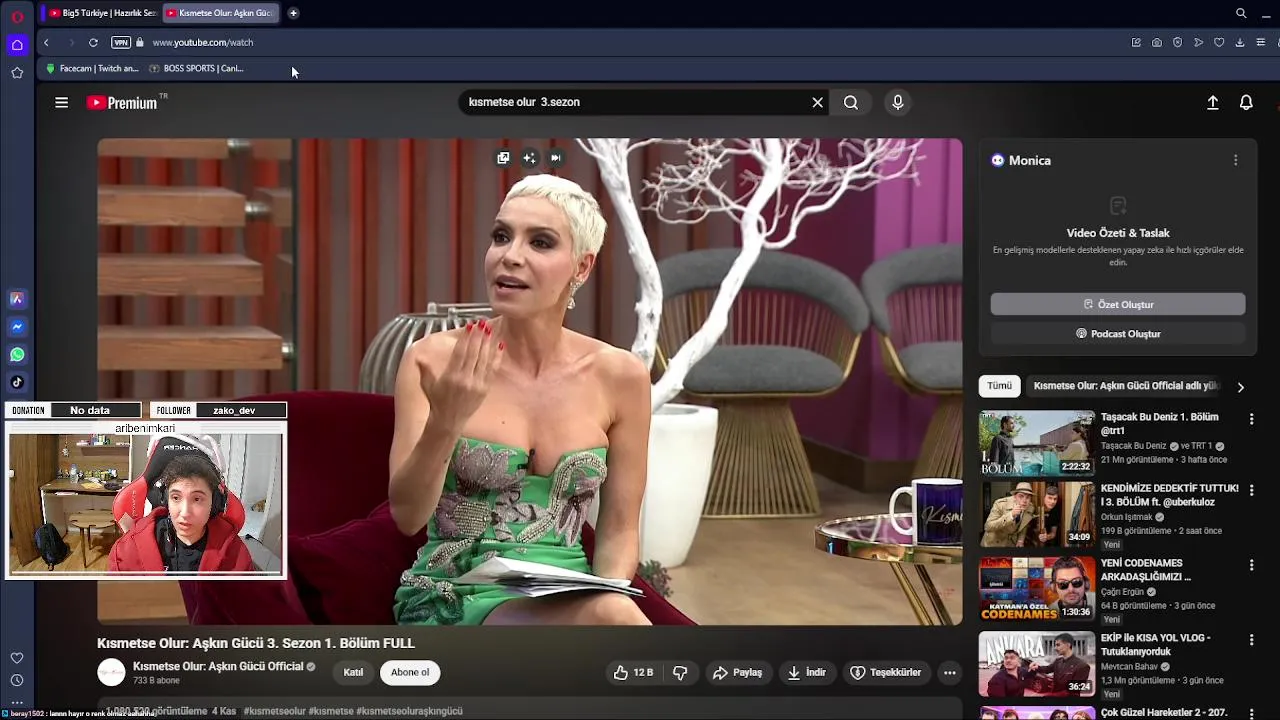The width and height of the screenshot is (1280, 720).
Task: Dislike the video with thumbs down
Action: pos(680,673)
